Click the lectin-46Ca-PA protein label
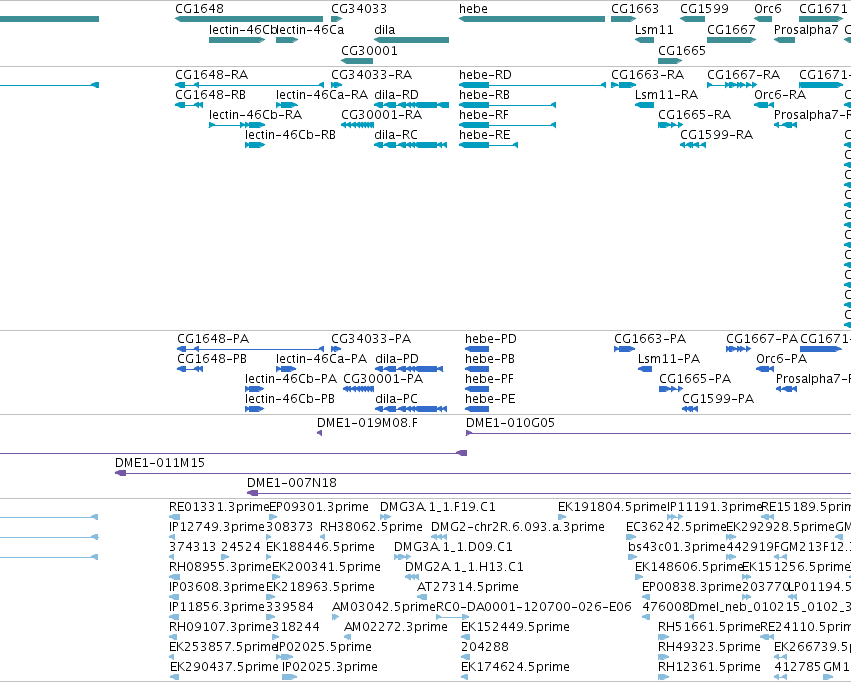 (321, 359)
